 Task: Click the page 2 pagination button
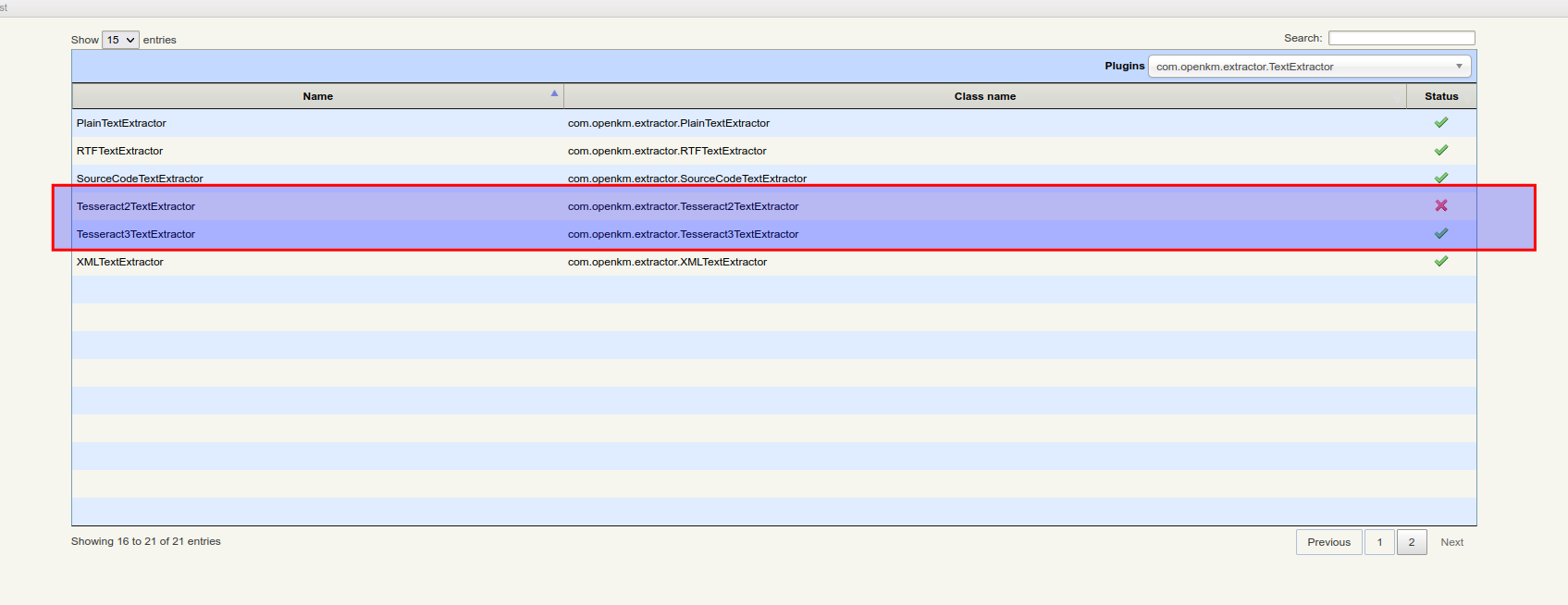pos(1412,542)
